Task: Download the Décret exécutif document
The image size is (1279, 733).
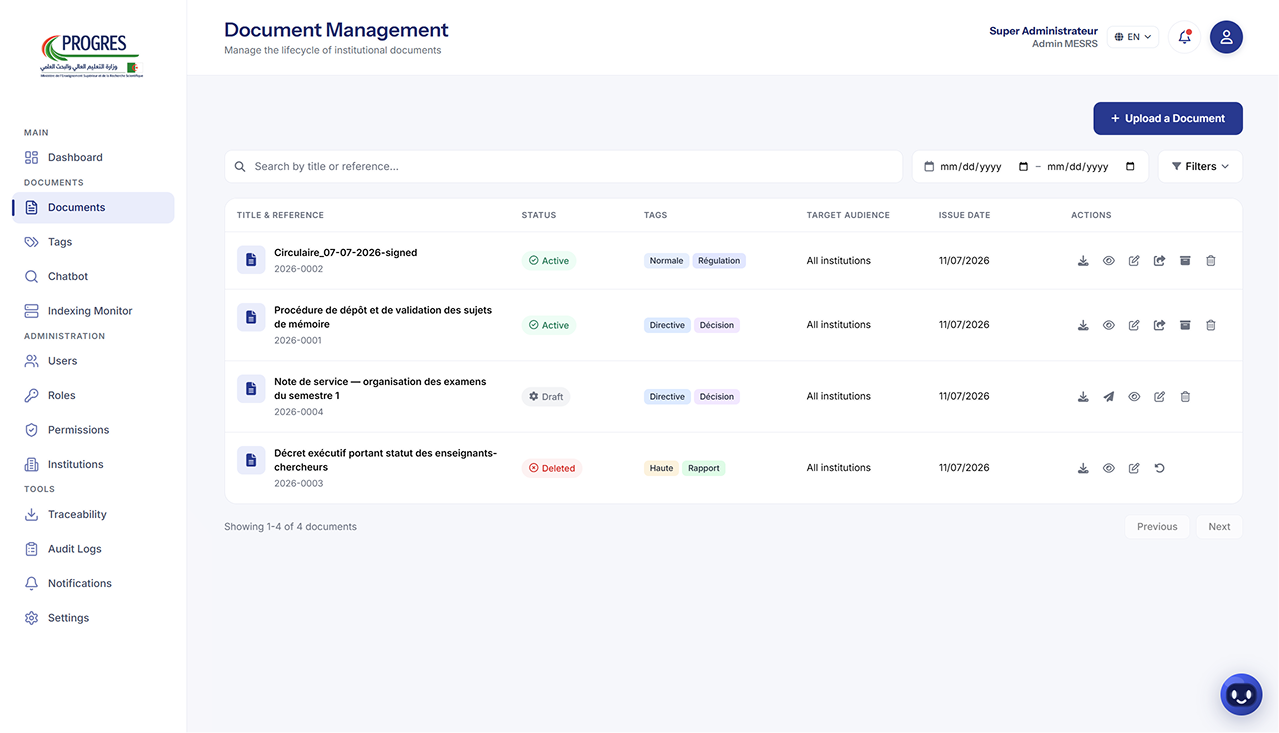Action: click(1083, 468)
